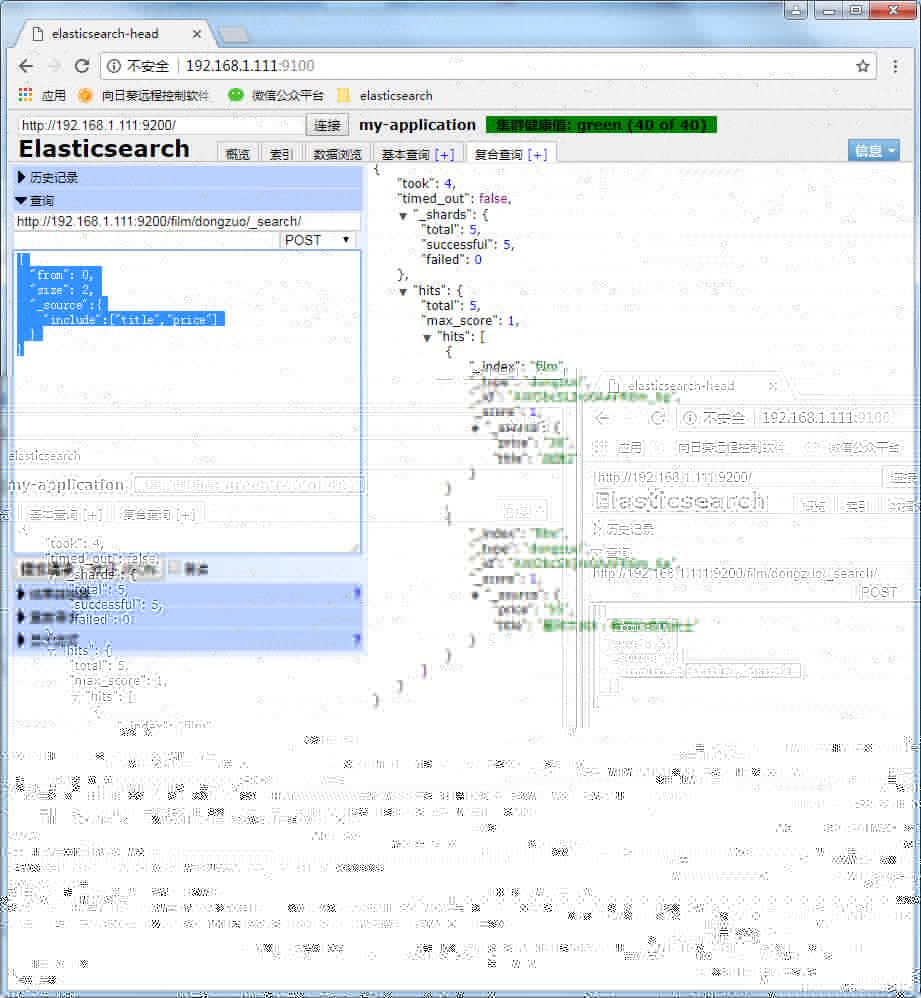Click the browser forward arrow icon
This screenshot has height=998, width=921.
pyautogui.click(x=54, y=65)
